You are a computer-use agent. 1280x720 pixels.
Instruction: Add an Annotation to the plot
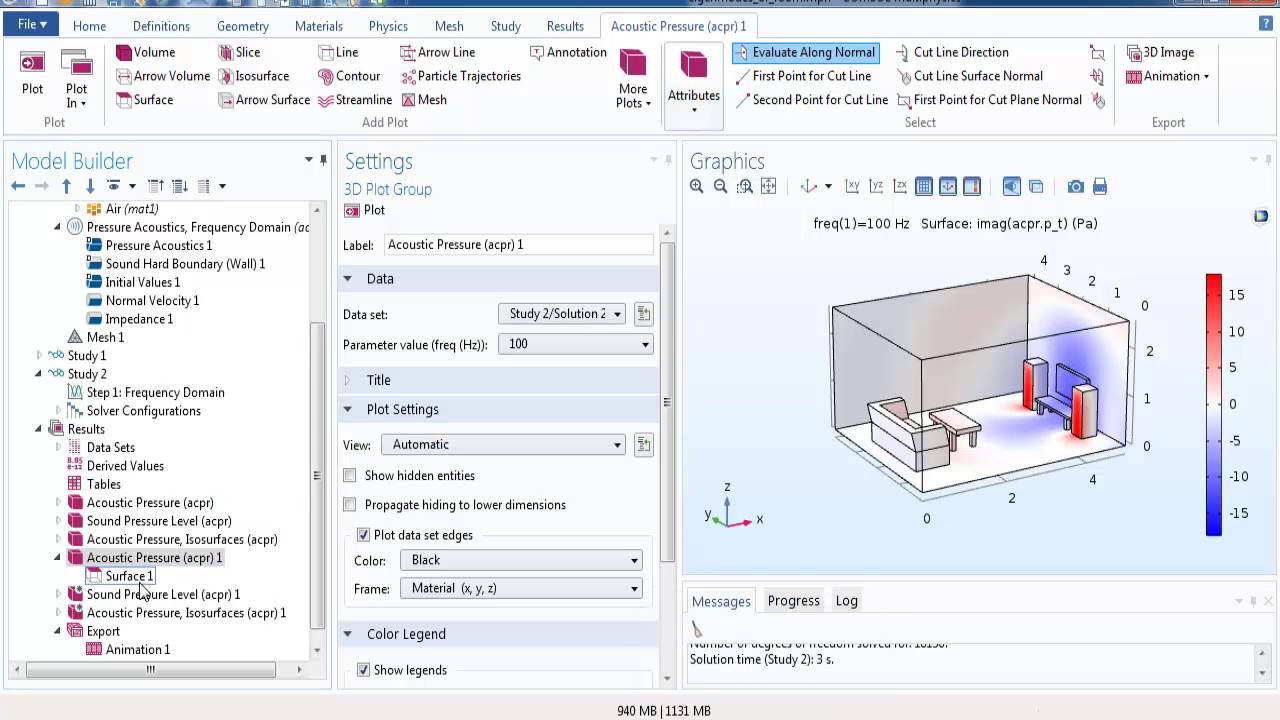pyautogui.click(x=568, y=52)
